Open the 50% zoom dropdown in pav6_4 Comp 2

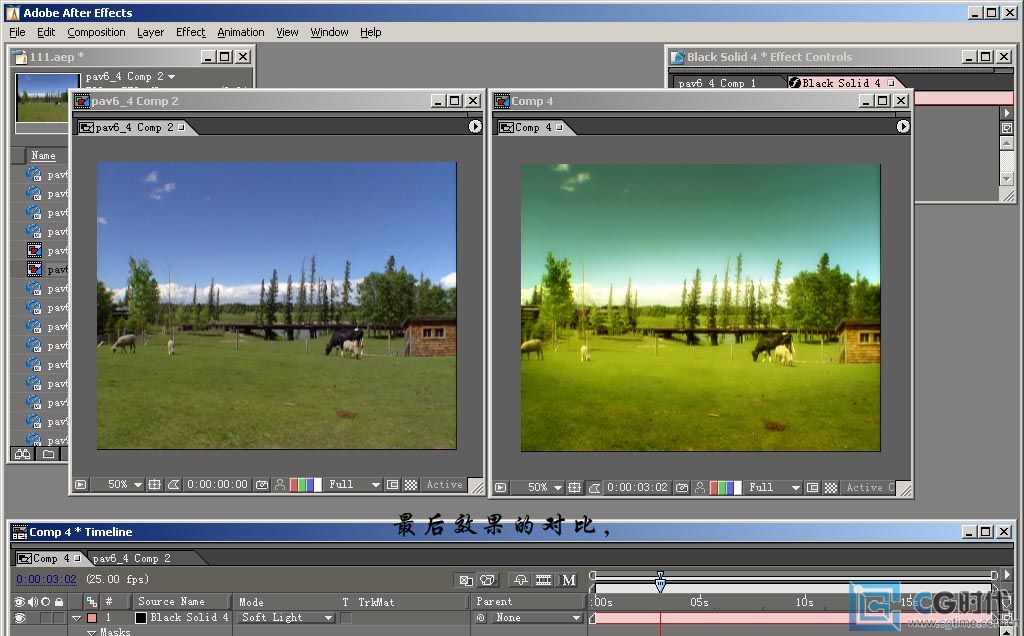pos(125,485)
